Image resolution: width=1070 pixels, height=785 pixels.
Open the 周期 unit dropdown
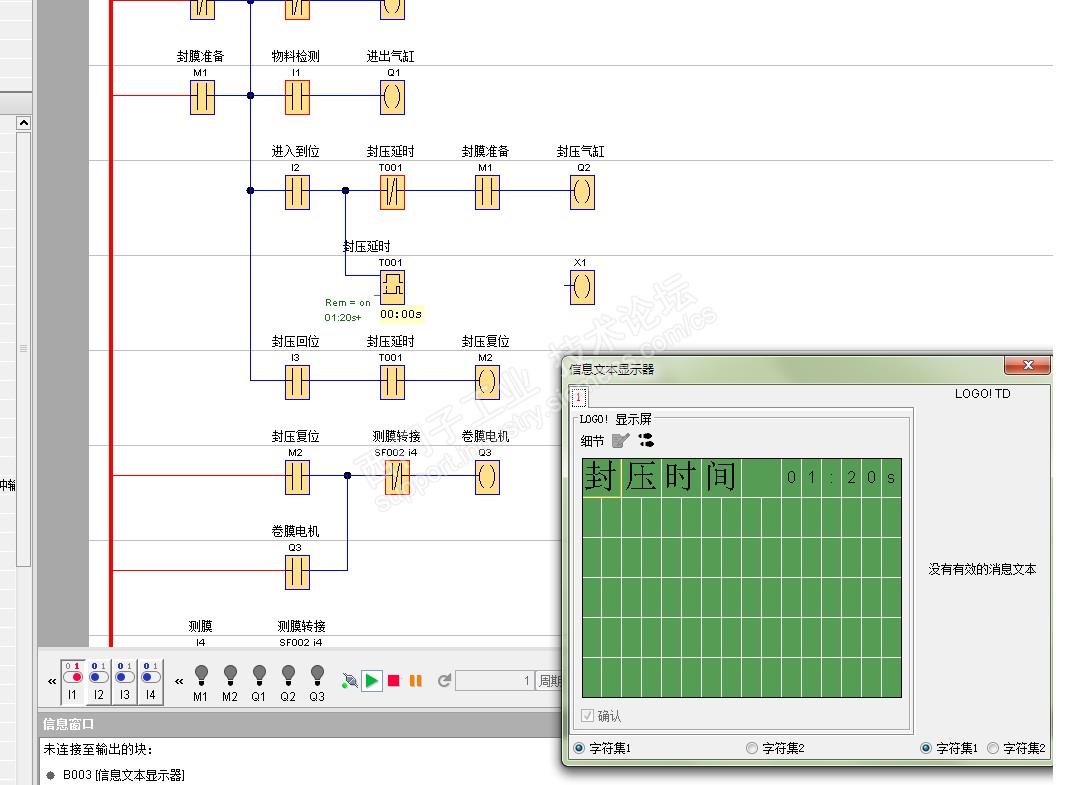549,681
